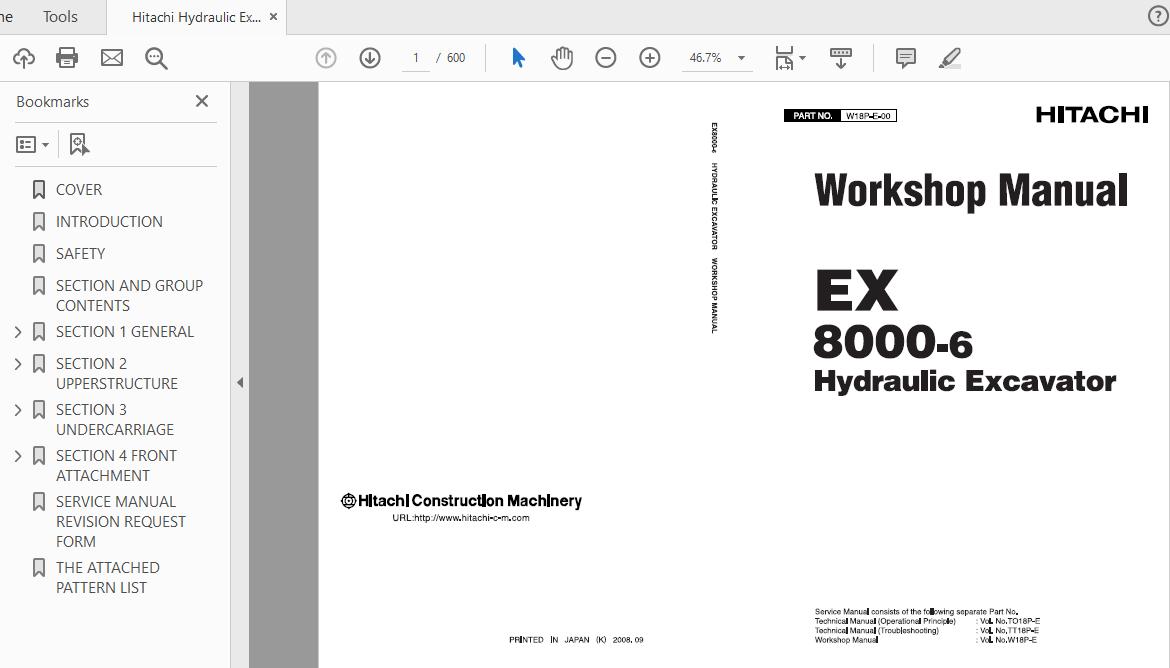The width and height of the screenshot is (1170, 668).
Task: Open SECTION 3 UNDERCARRIAGE bookmark text
Action: pos(115,419)
